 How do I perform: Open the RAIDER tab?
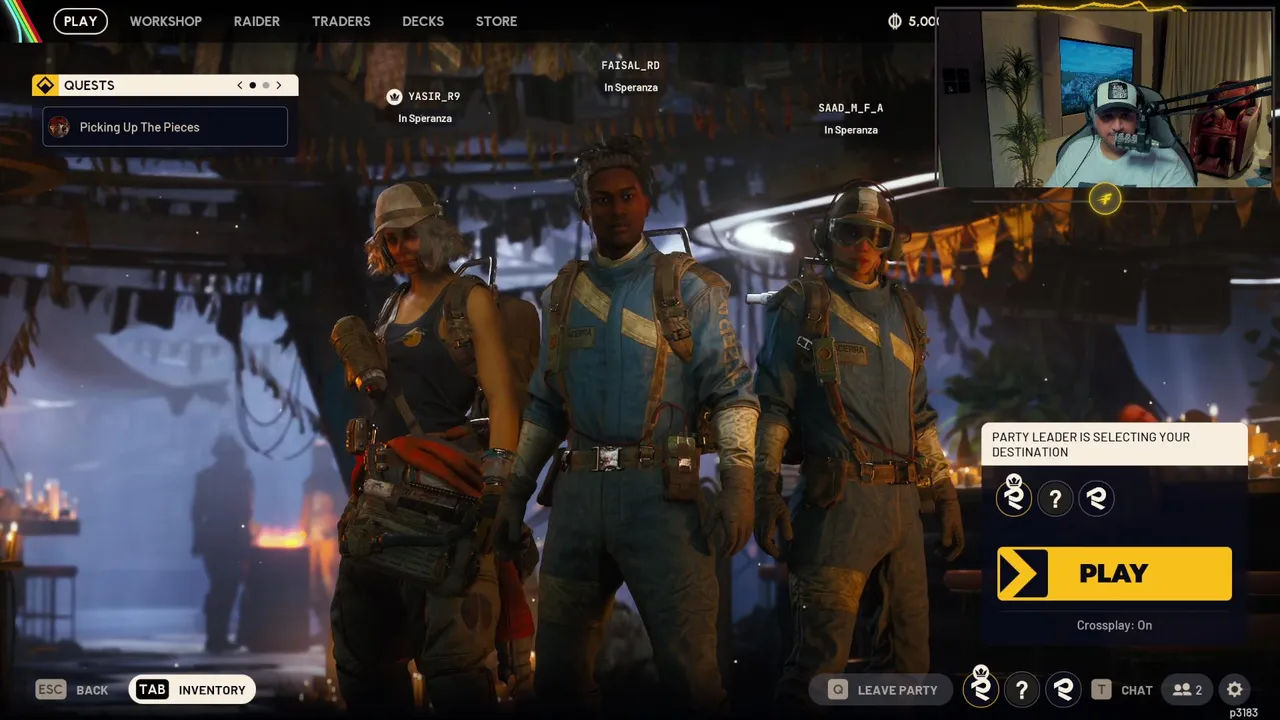coord(257,21)
